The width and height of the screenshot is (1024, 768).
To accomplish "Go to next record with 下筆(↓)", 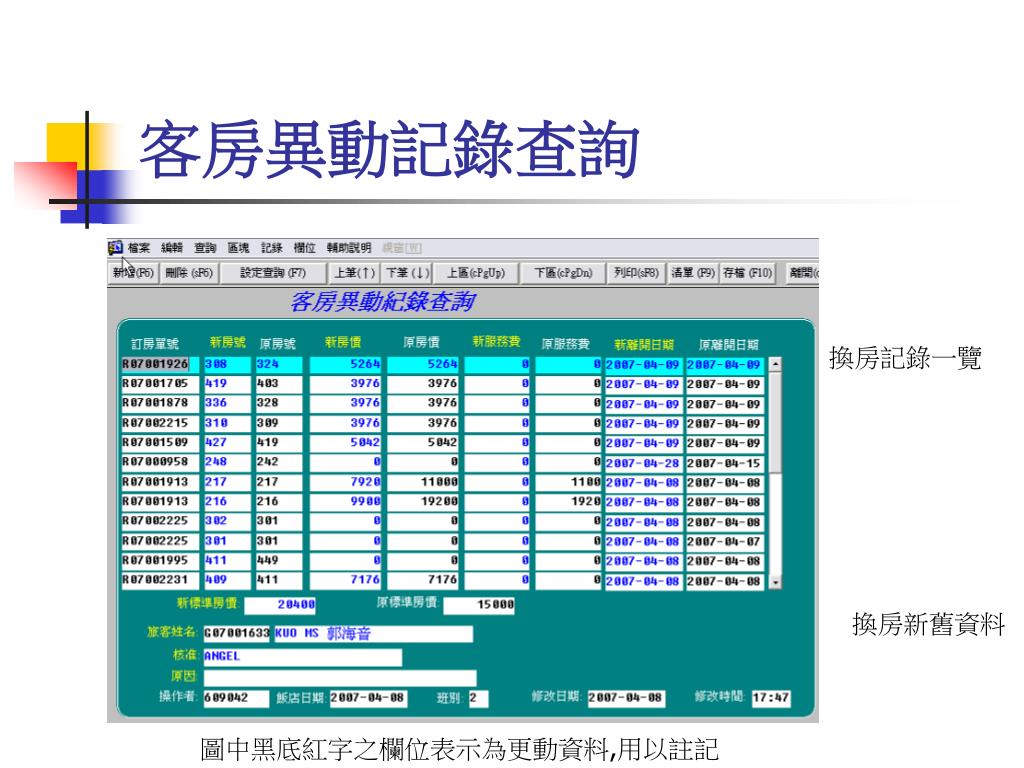I will [x=407, y=273].
